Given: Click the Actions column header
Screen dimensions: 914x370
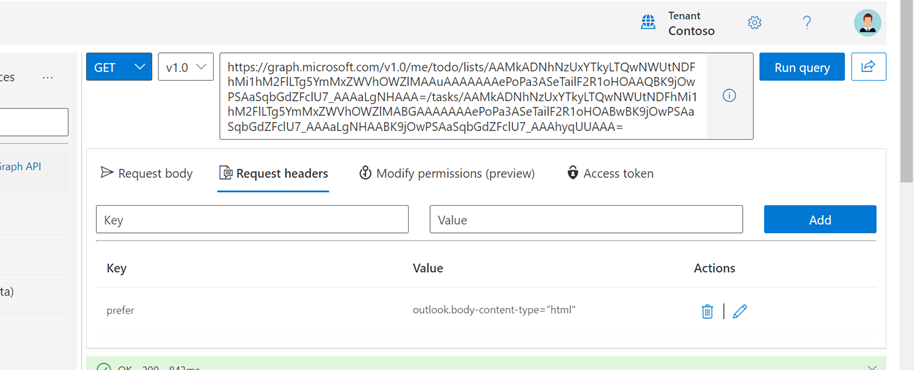Looking at the screenshot, I should [x=714, y=268].
